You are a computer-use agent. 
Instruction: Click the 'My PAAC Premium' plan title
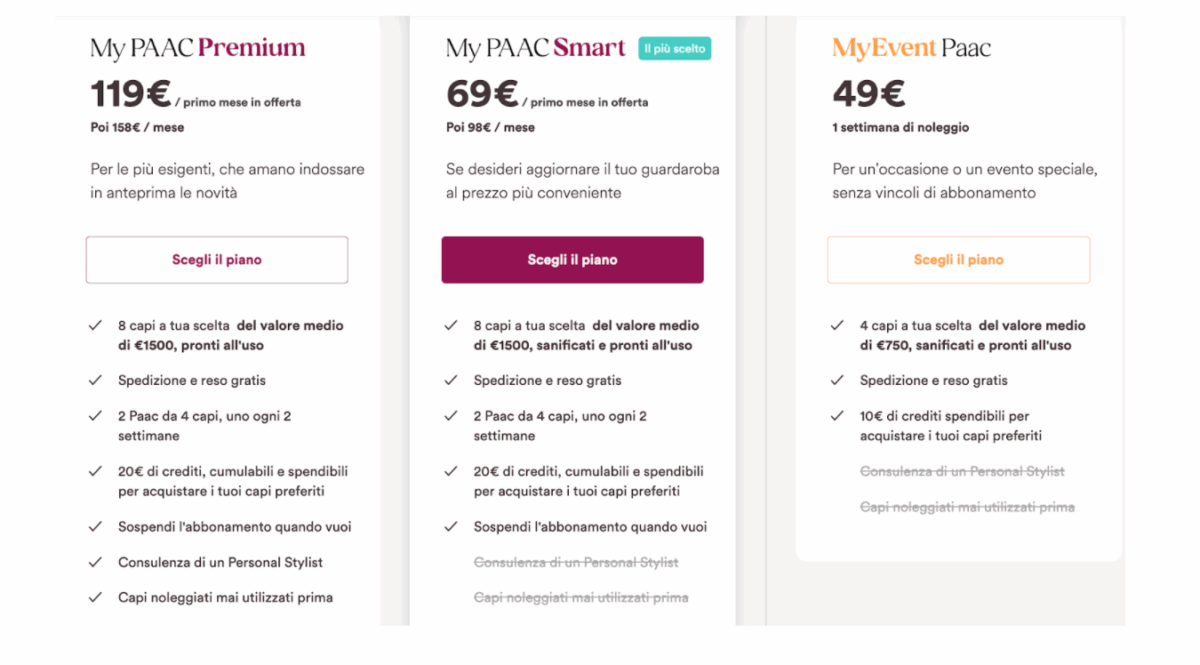point(198,48)
